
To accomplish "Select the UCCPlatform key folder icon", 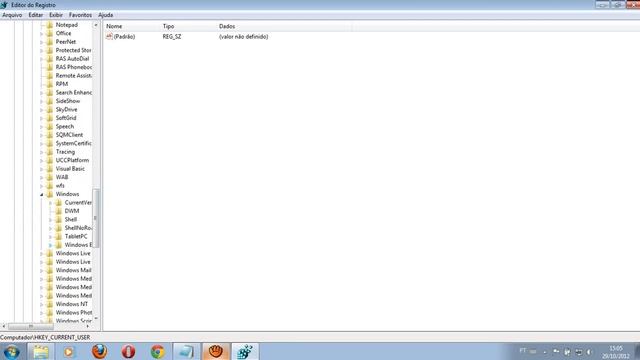I will (x=50, y=160).
